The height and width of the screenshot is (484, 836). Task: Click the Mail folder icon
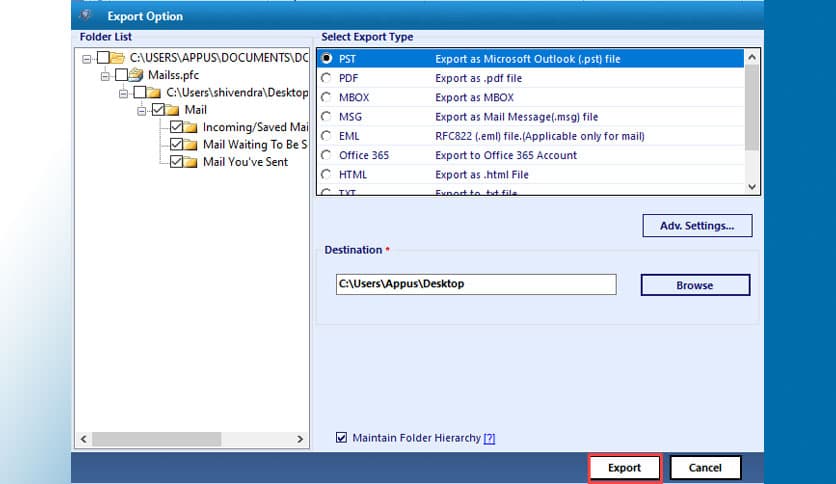coord(172,110)
